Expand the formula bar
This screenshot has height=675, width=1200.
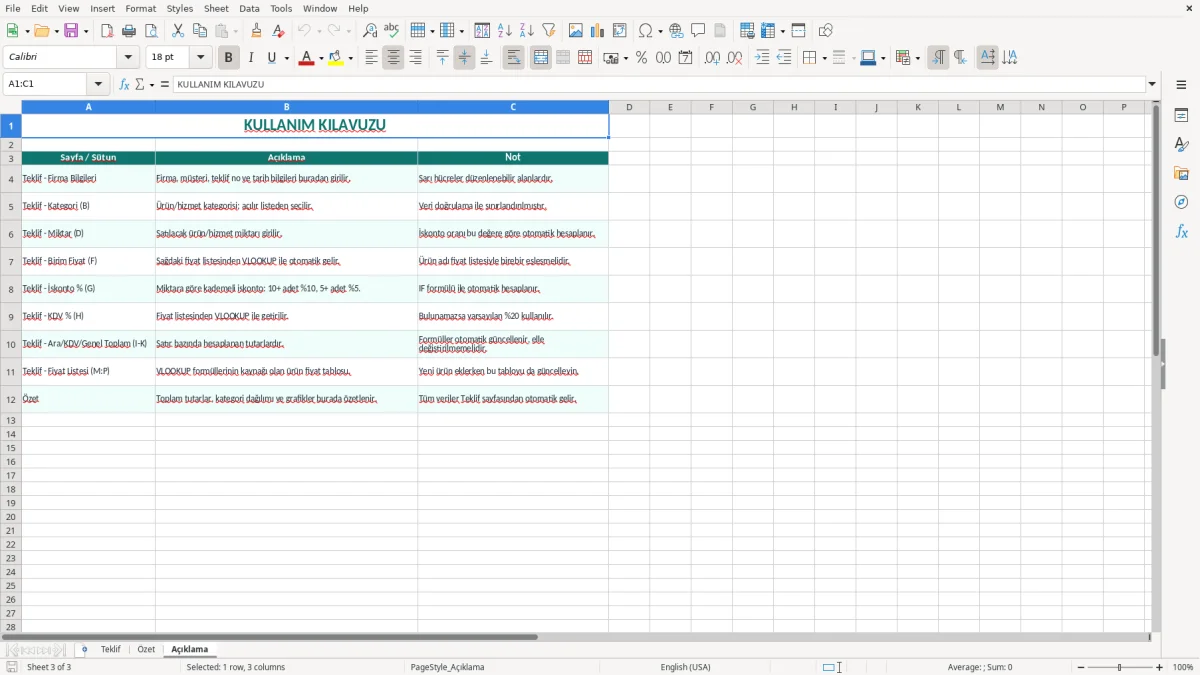[1152, 84]
